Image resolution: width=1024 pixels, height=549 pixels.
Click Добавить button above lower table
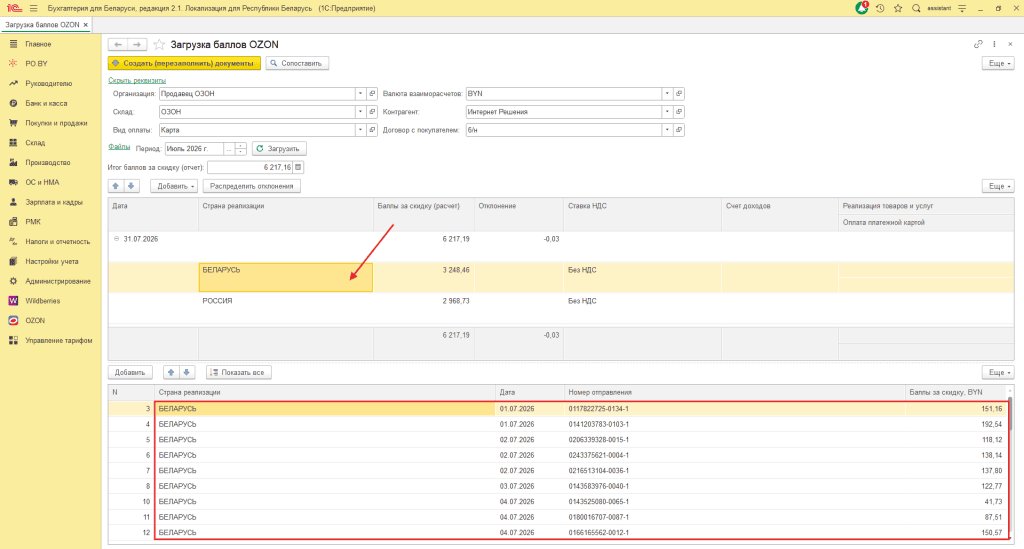(130, 372)
